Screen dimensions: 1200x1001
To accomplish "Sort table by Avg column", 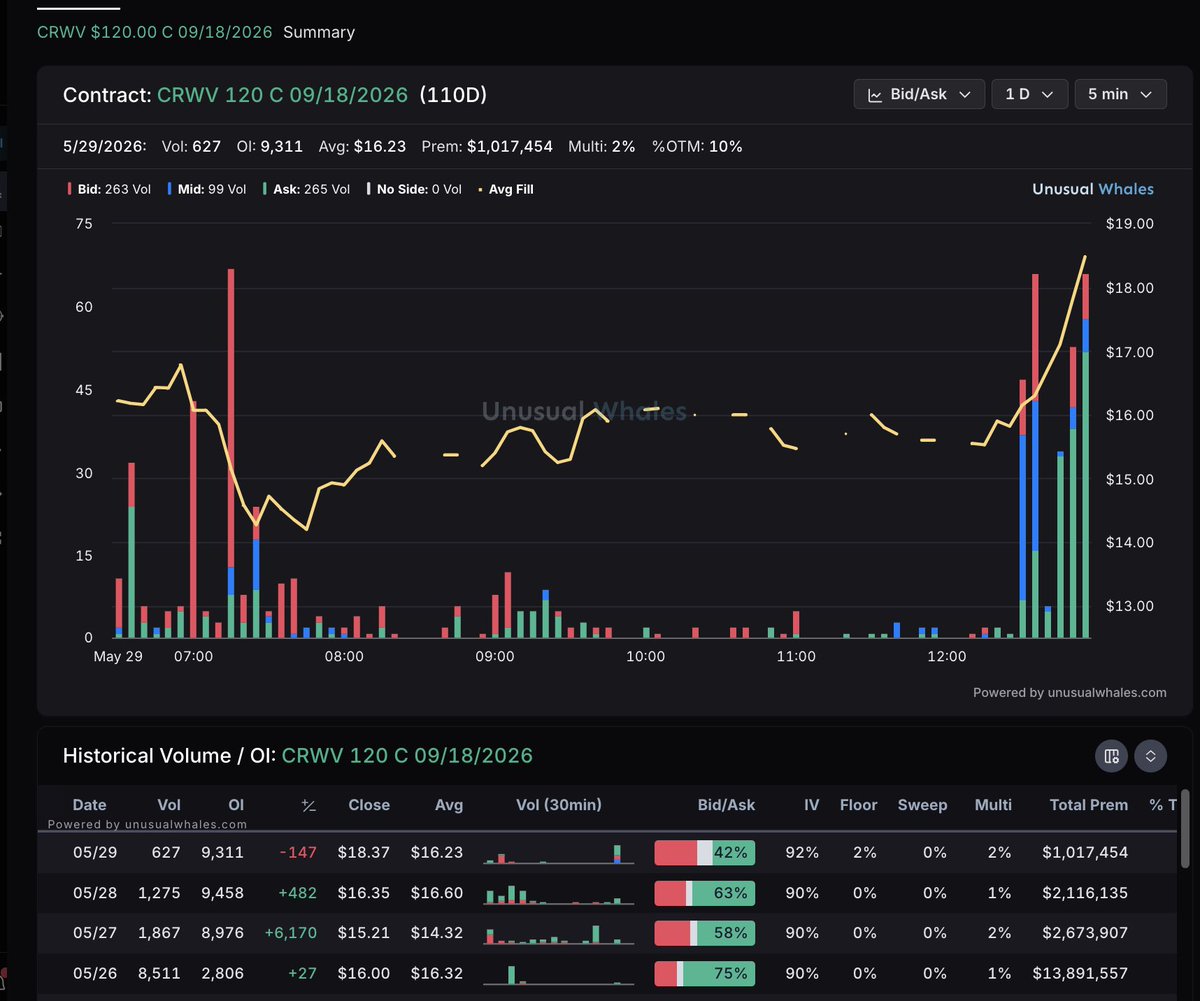I will point(448,804).
